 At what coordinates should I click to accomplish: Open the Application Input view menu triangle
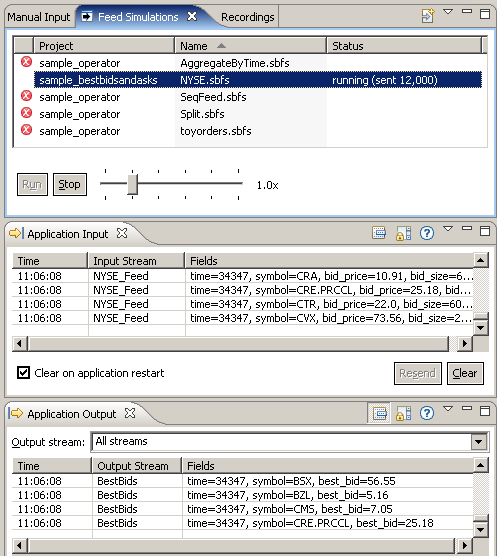tap(448, 229)
